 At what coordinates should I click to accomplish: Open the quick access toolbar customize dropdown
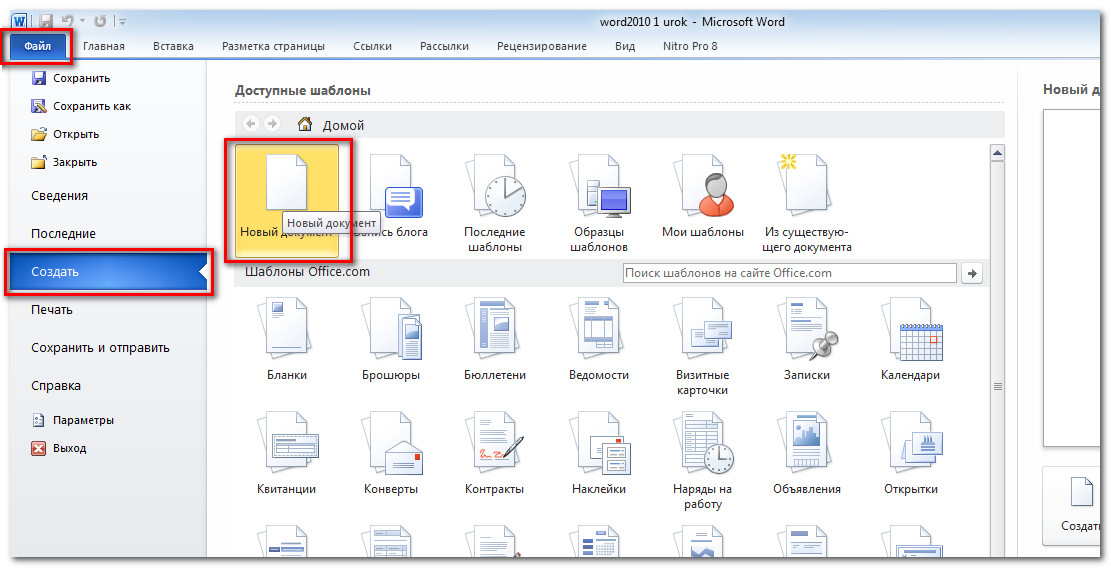point(122,22)
